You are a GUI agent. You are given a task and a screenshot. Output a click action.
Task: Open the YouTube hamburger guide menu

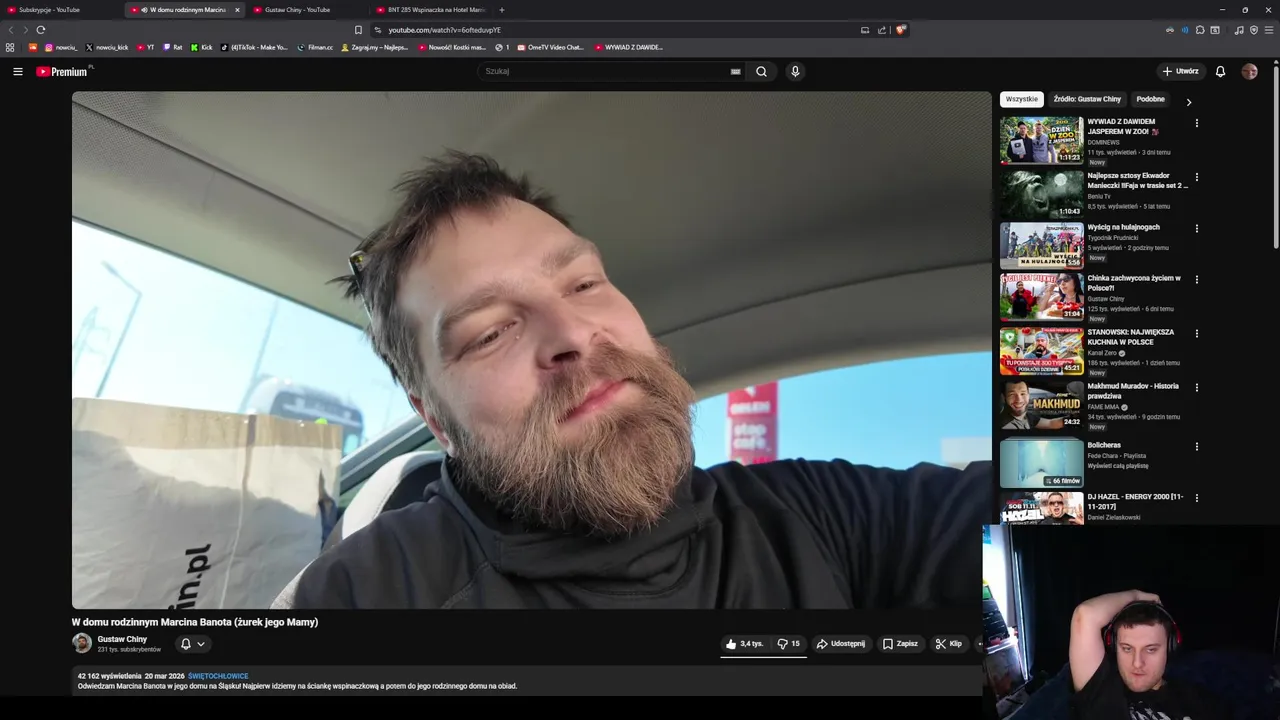17,71
